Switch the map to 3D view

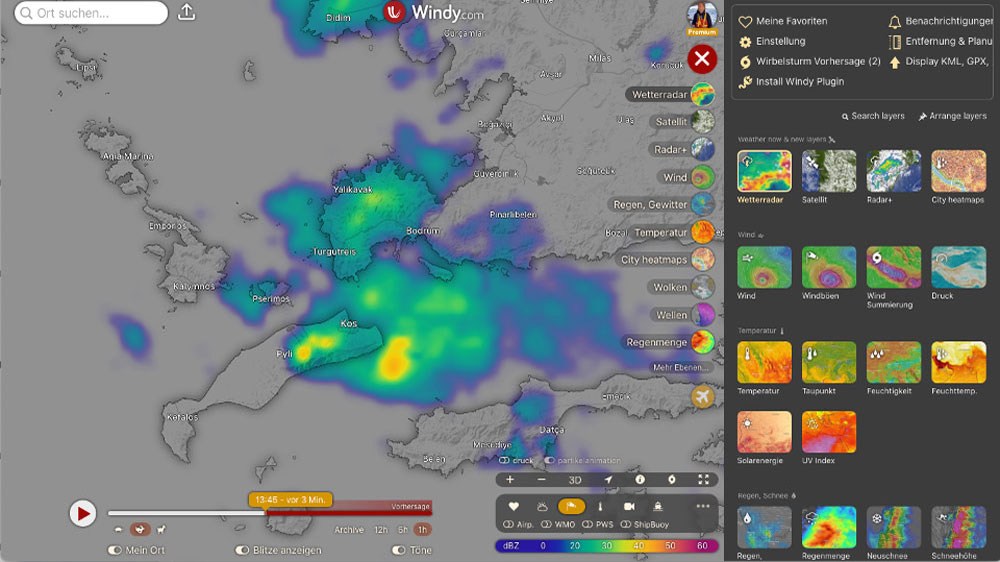click(575, 480)
